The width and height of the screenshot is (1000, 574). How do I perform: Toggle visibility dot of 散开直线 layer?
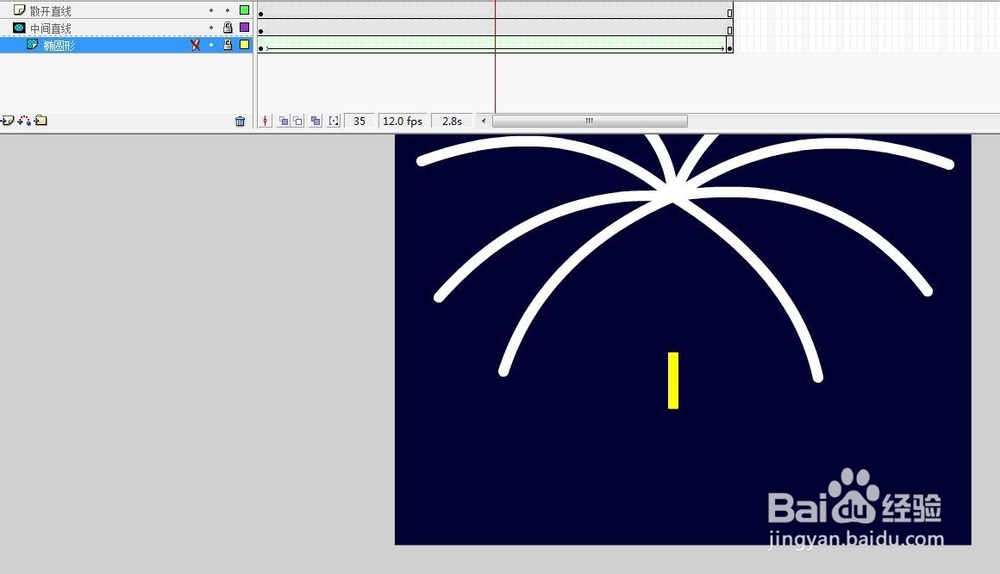[x=211, y=11]
